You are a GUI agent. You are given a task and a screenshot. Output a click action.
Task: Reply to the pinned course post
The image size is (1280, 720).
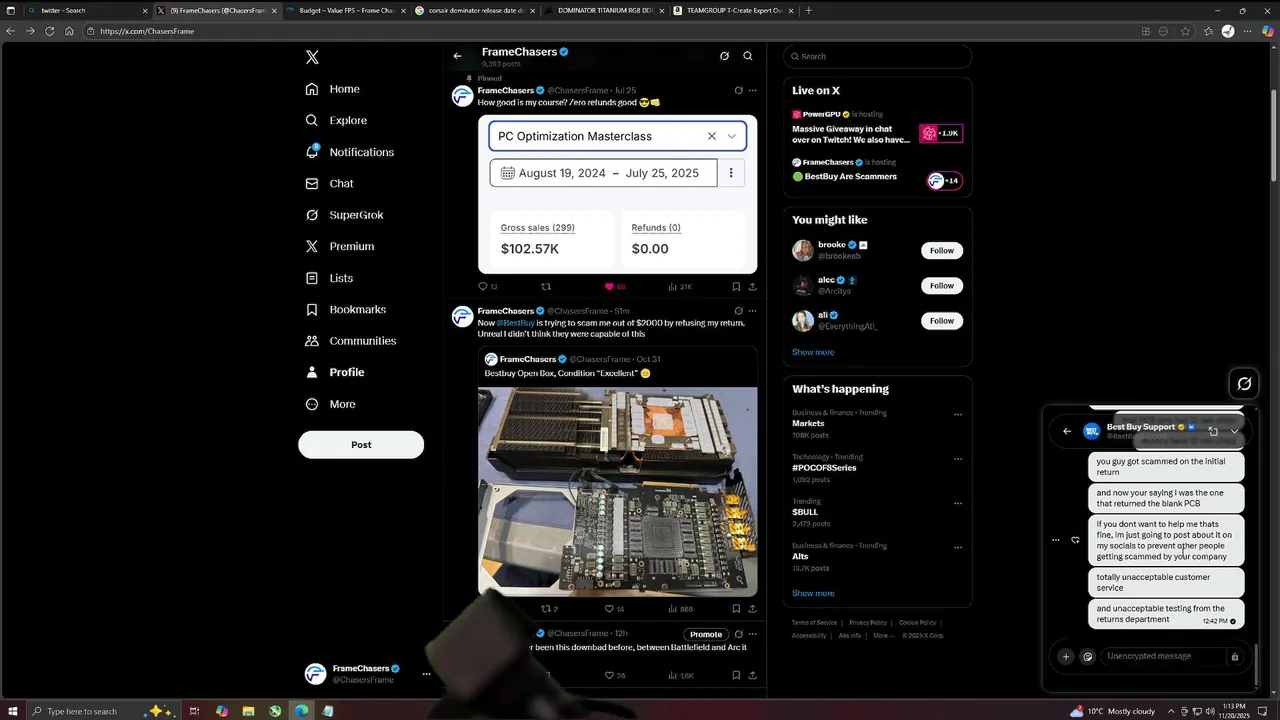click(x=487, y=286)
